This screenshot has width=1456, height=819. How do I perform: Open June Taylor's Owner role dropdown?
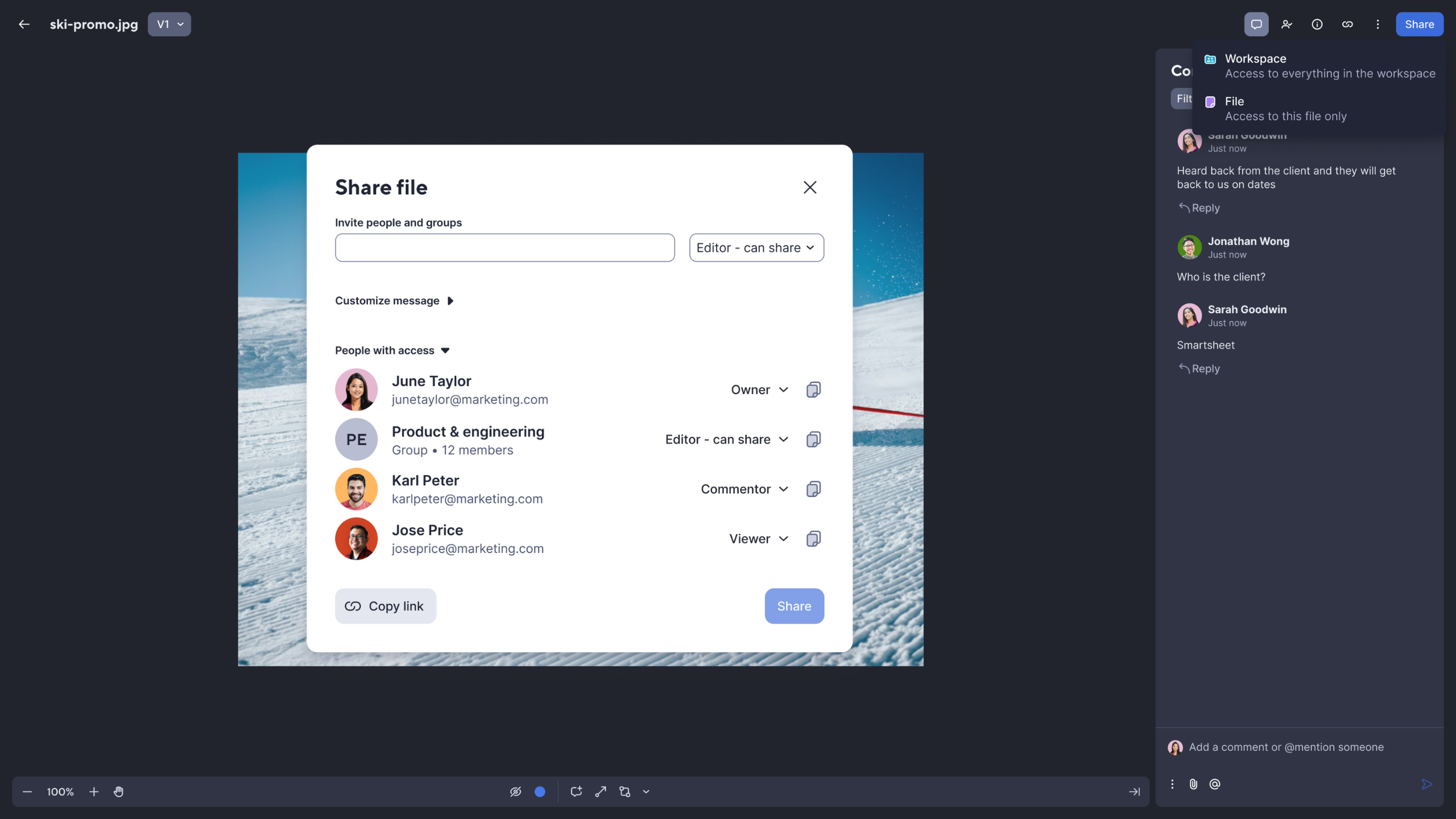pyautogui.click(x=759, y=390)
